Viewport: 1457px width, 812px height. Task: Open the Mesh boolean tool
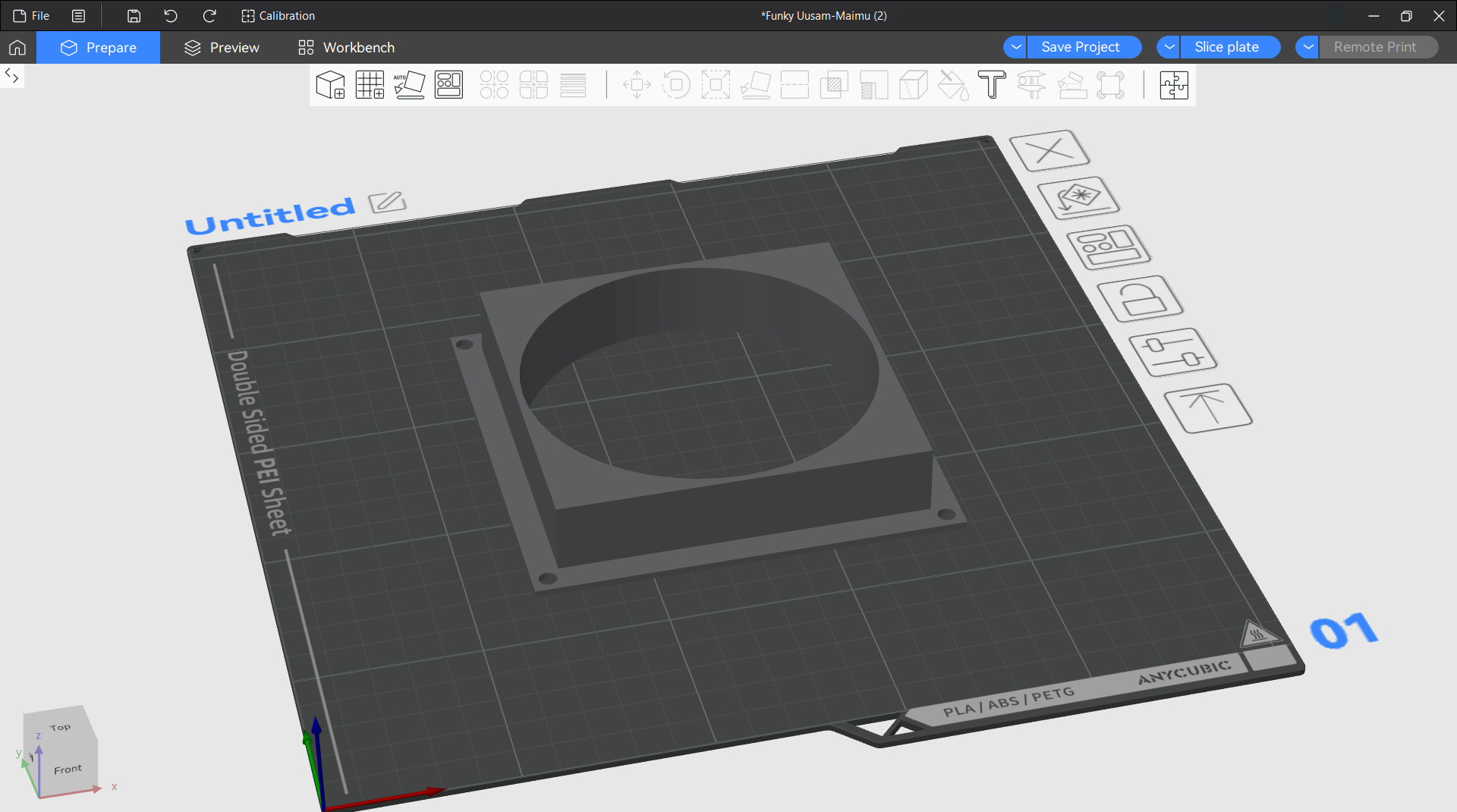834,85
